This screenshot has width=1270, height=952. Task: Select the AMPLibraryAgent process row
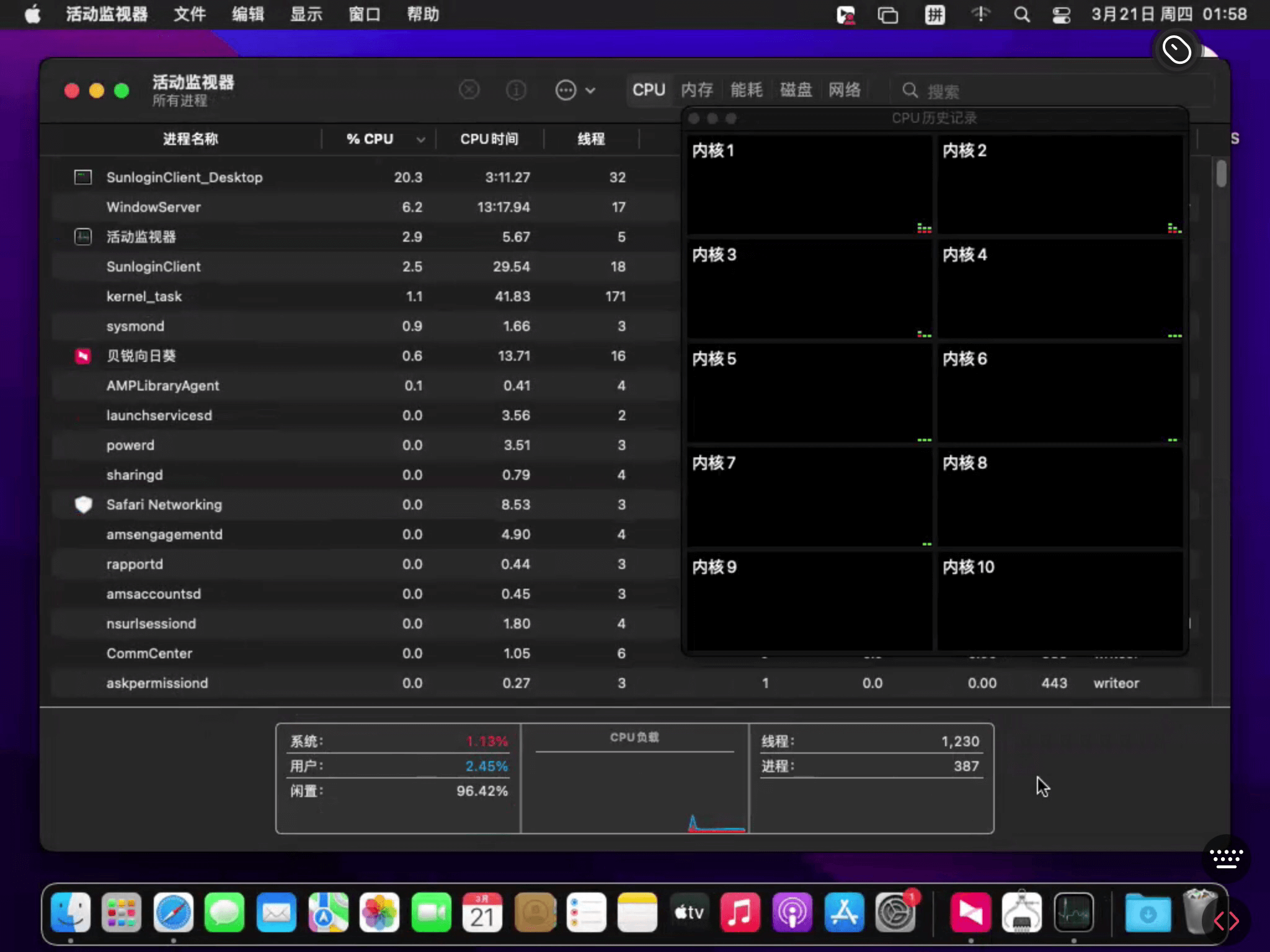click(366, 386)
